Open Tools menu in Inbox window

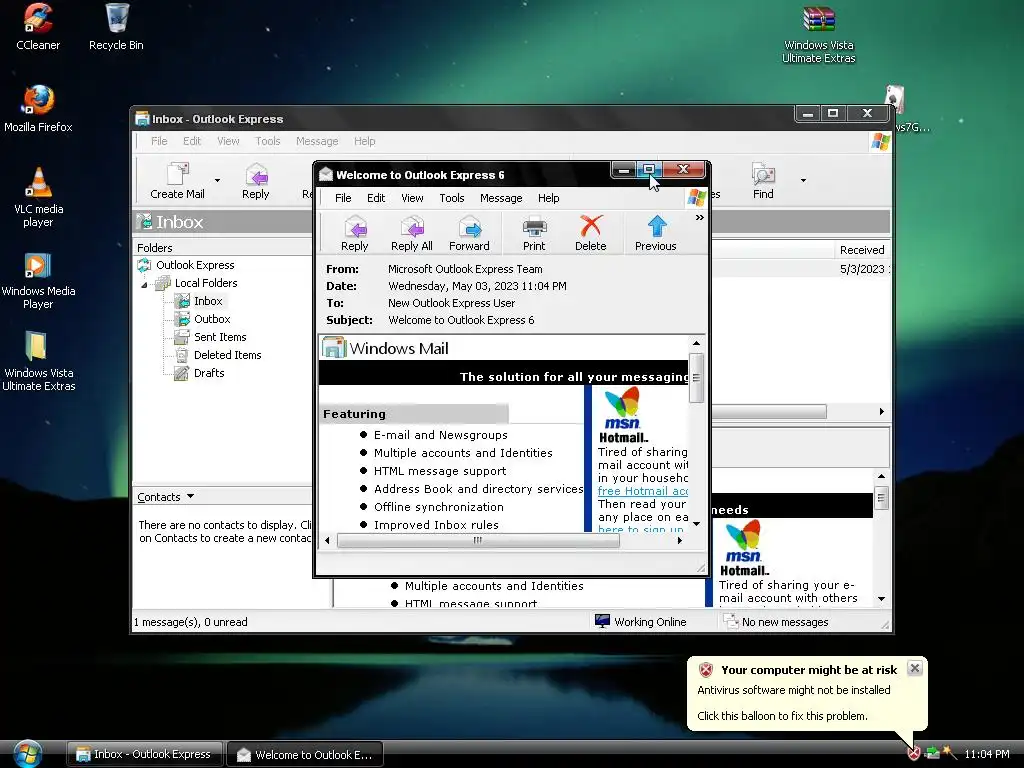[268, 141]
